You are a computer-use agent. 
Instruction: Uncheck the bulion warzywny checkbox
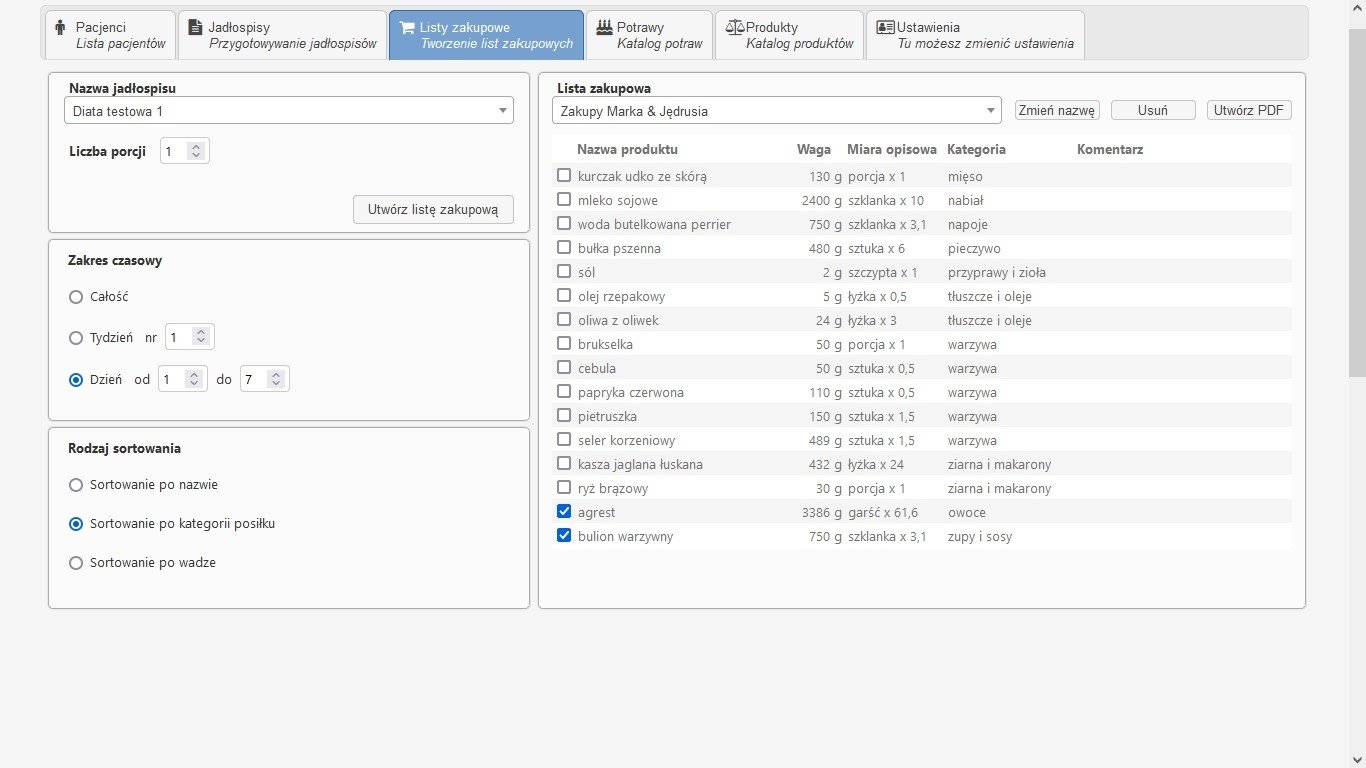click(x=564, y=535)
